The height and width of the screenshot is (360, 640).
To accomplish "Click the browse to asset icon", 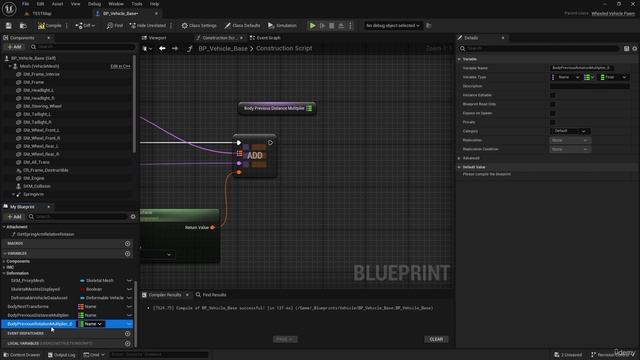I will click(23, 26).
